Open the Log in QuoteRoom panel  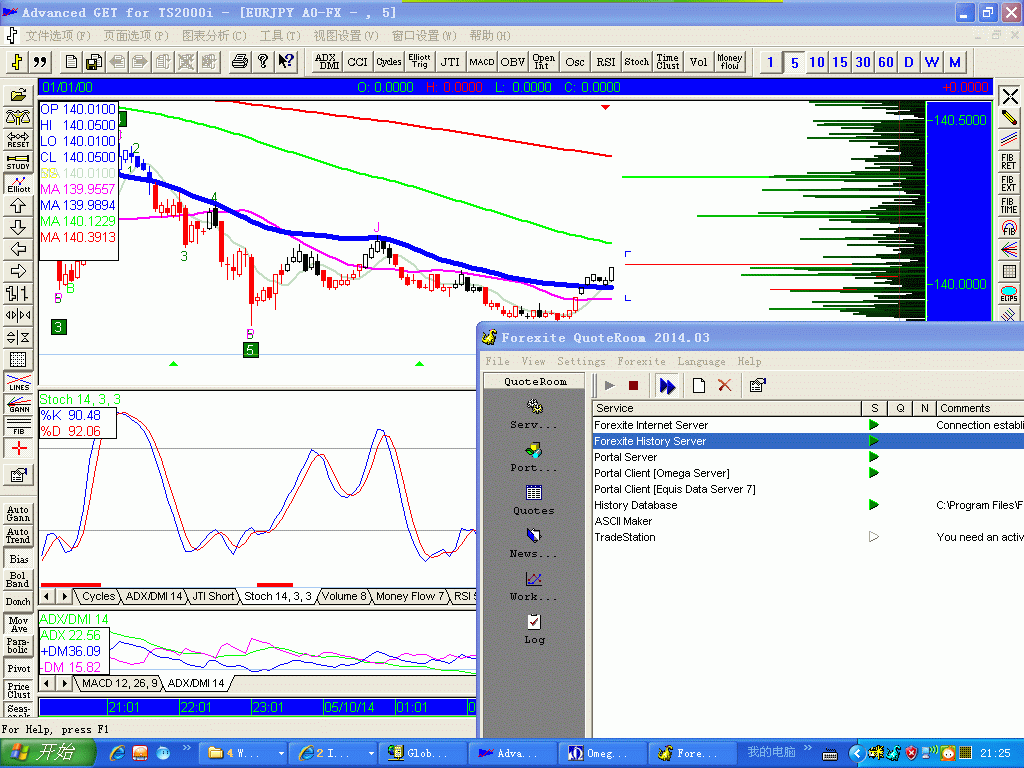(534, 629)
